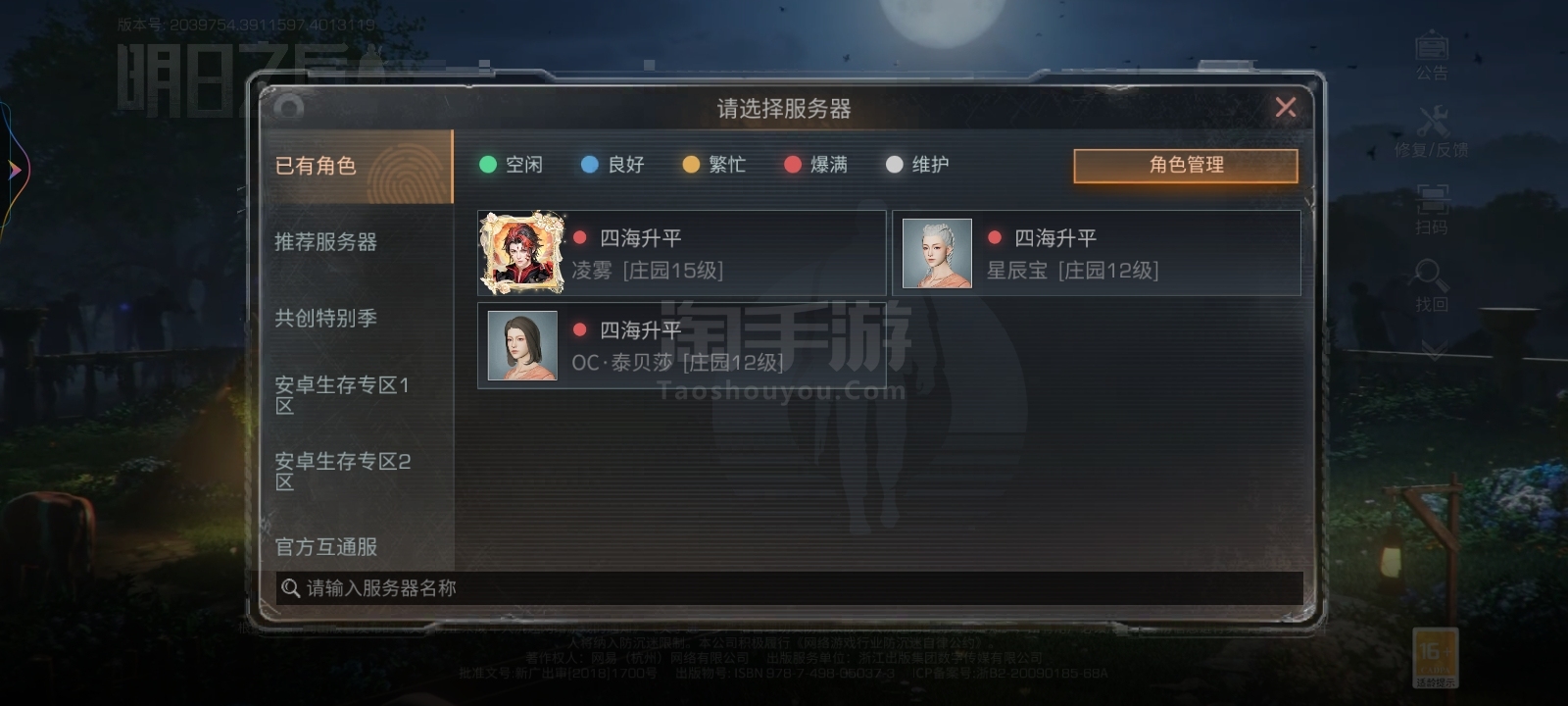
Task: Close the server selection dialog
Action: click(1286, 107)
